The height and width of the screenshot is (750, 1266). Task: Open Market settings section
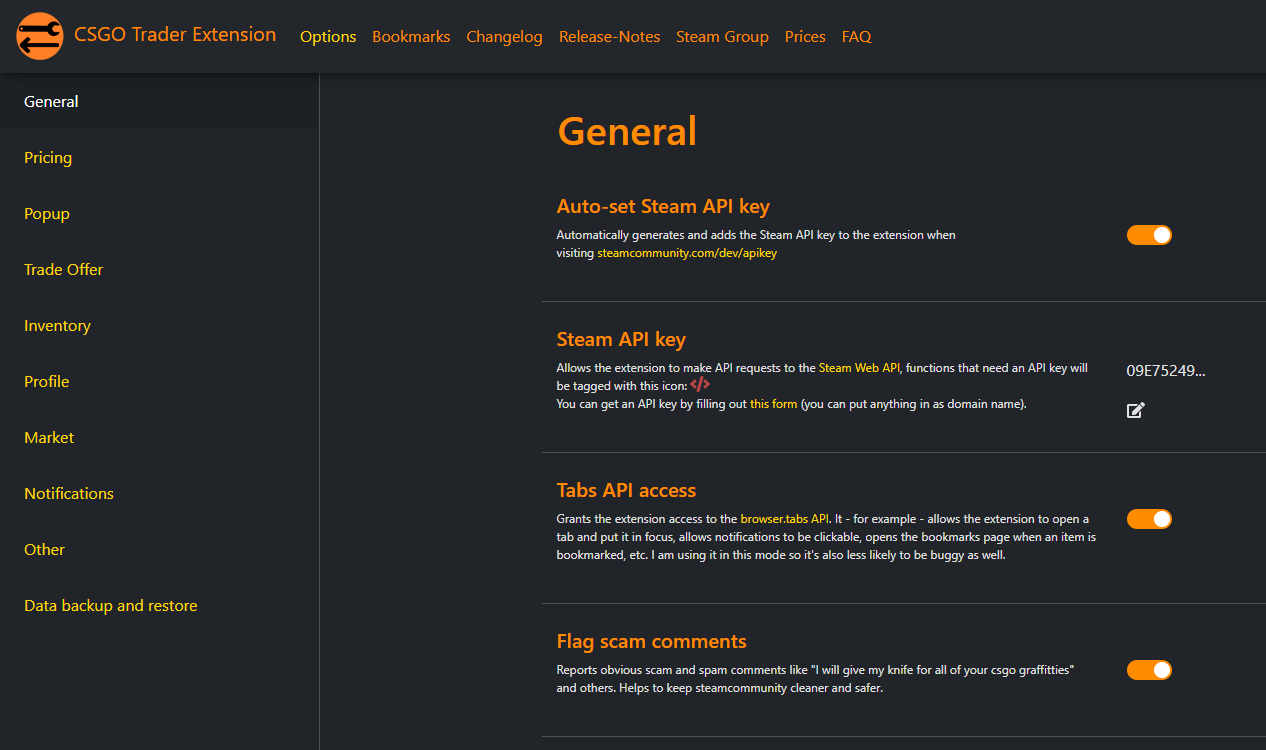(159, 438)
